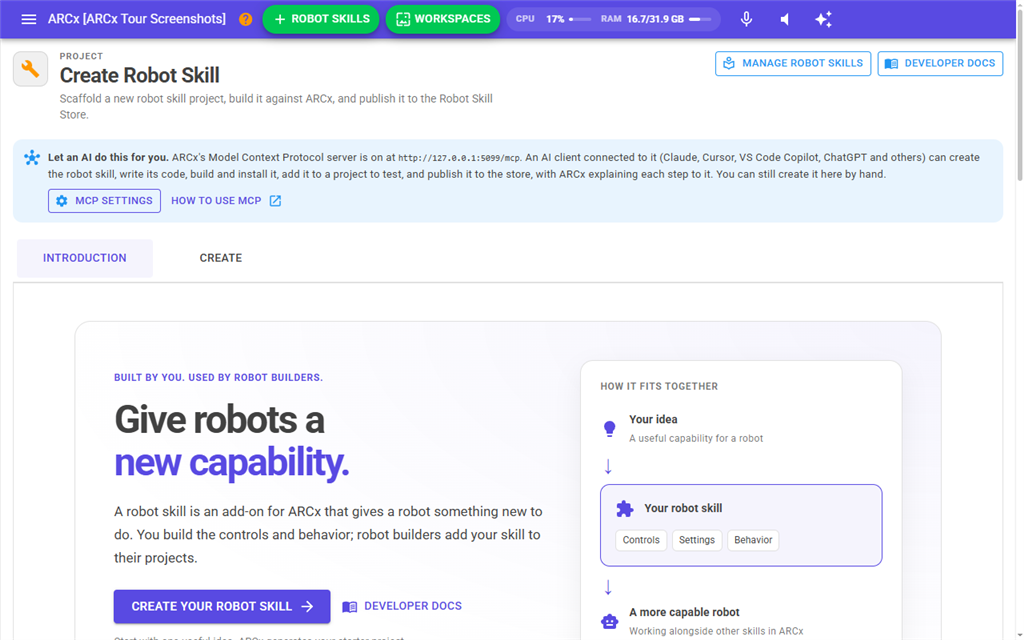
Task: Click the CPU usage meter bar
Action: 580,20
